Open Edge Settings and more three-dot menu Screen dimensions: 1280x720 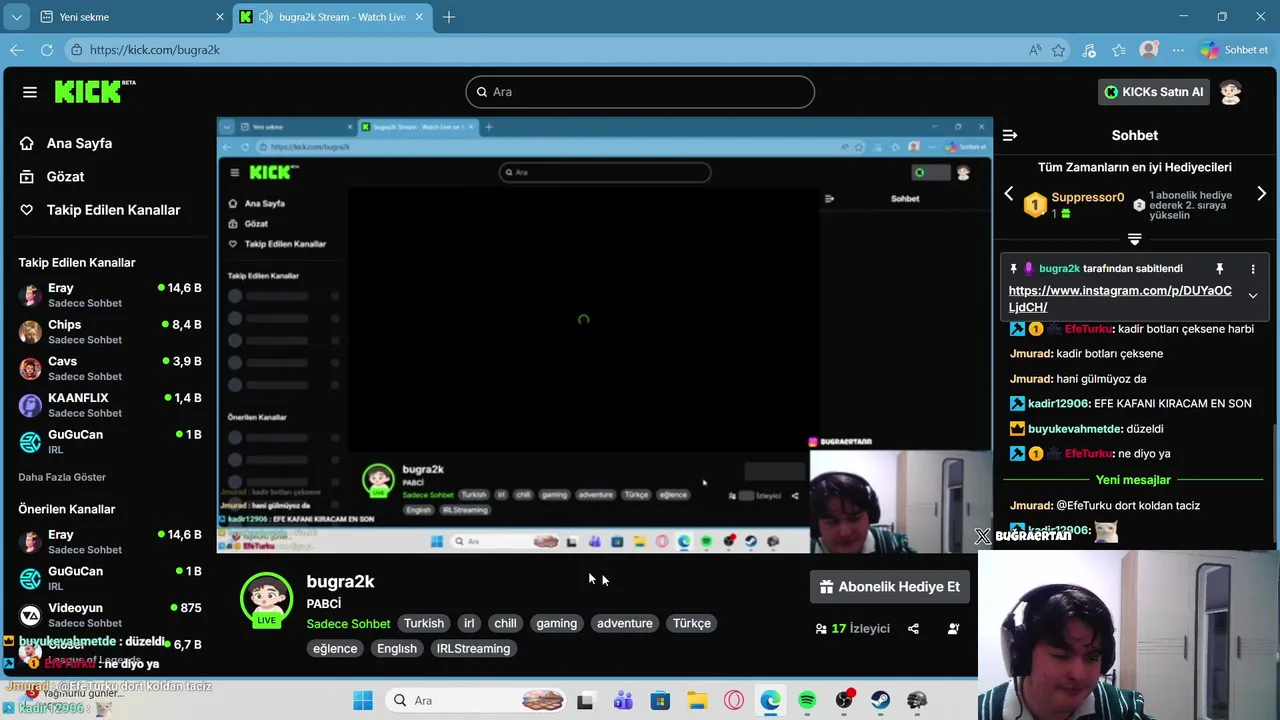pos(1180,50)
